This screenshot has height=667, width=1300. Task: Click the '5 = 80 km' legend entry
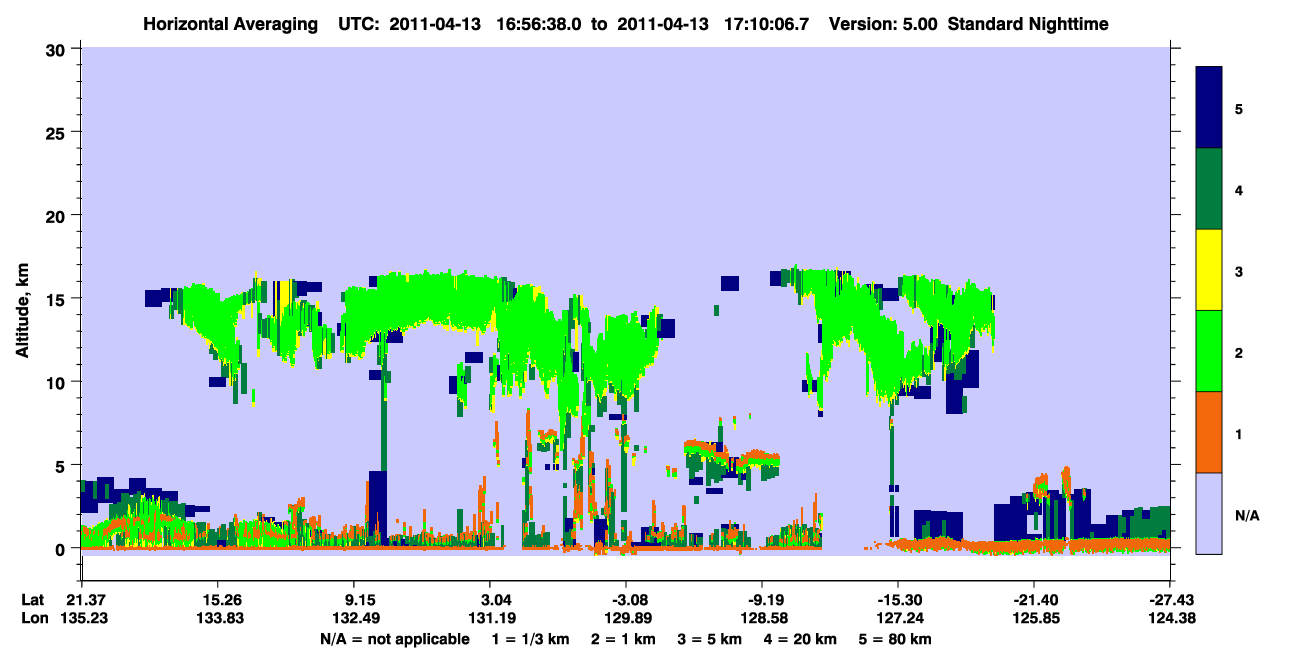point(895,639)
